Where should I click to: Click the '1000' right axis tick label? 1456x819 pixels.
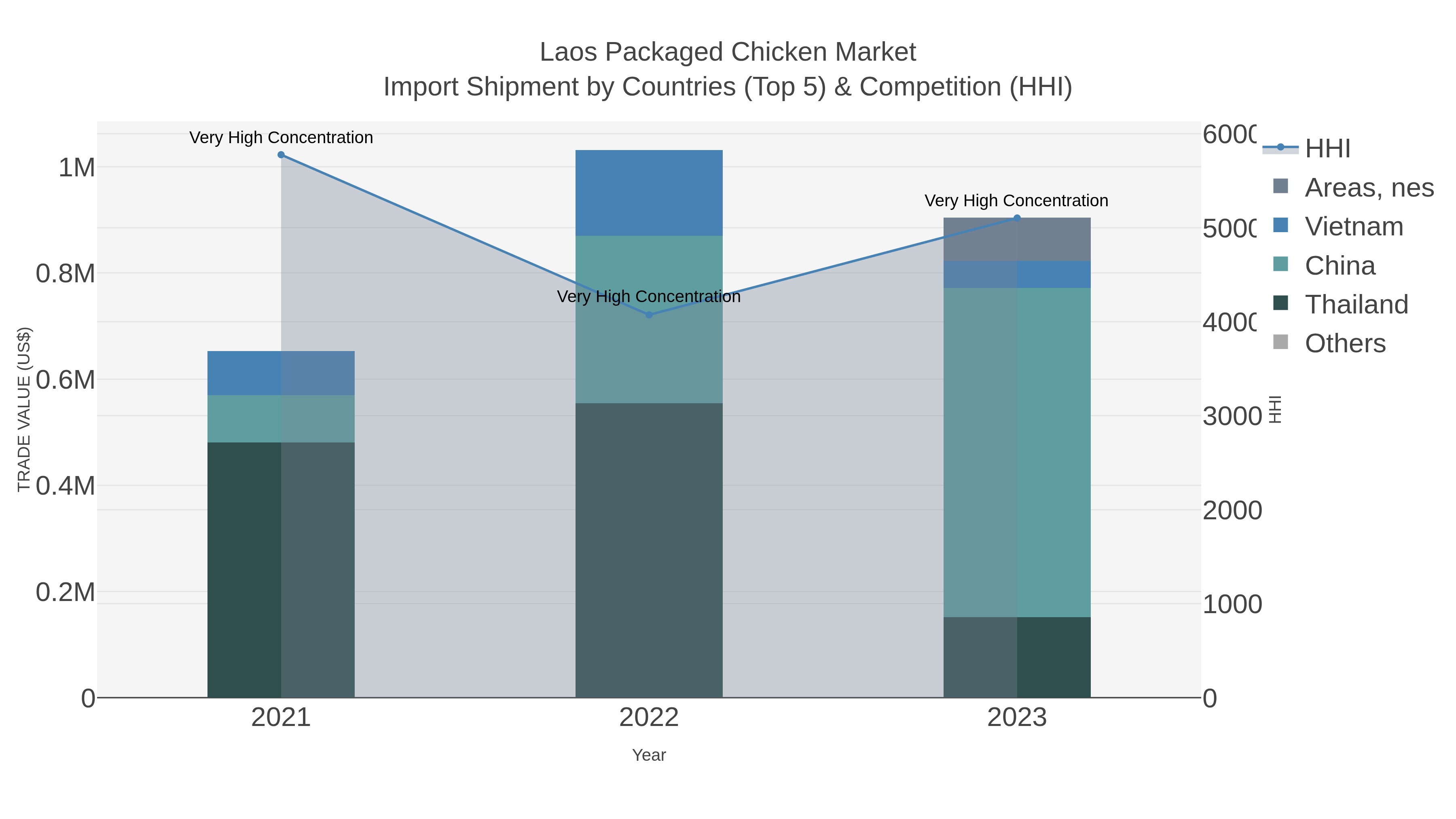1232,604
